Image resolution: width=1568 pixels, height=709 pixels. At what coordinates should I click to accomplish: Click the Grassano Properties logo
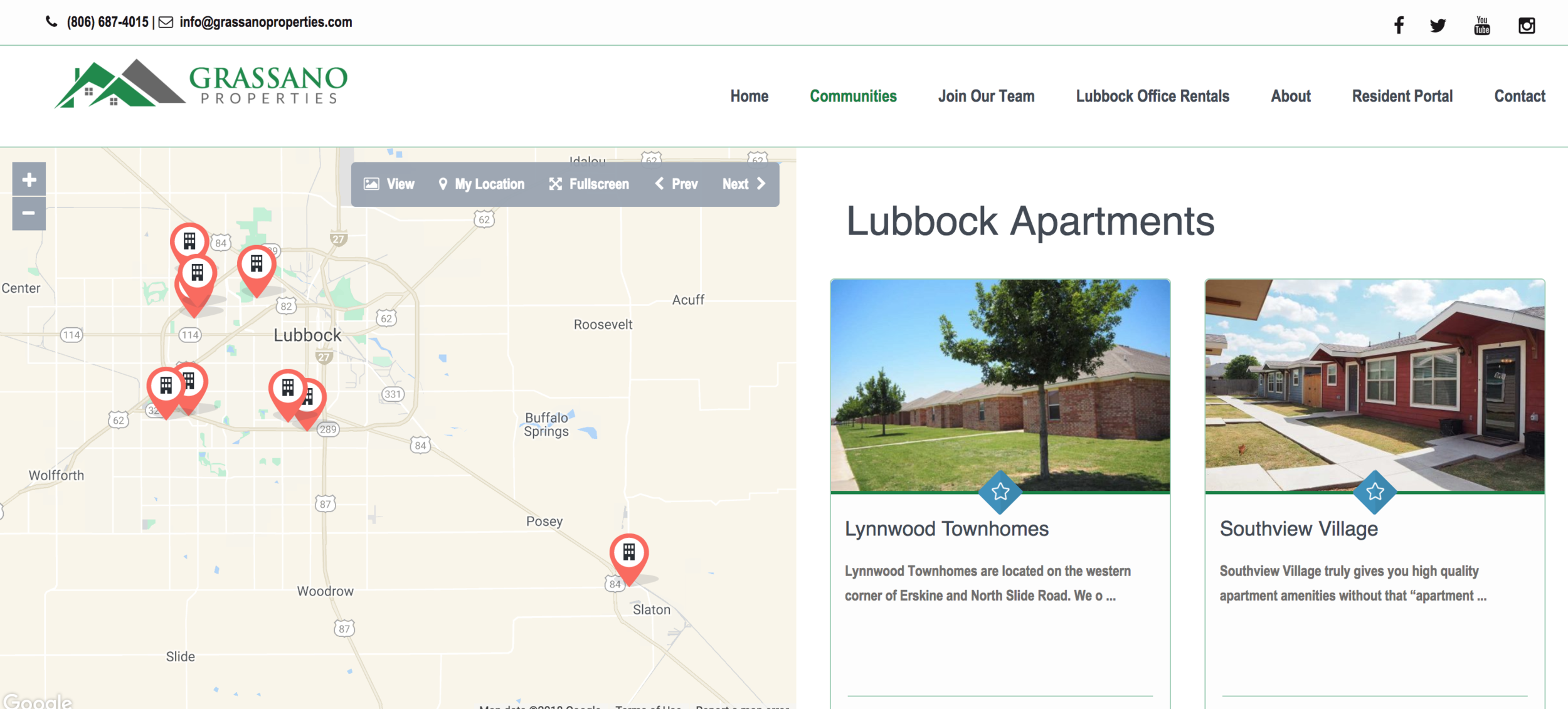click(x=201, y=85)
